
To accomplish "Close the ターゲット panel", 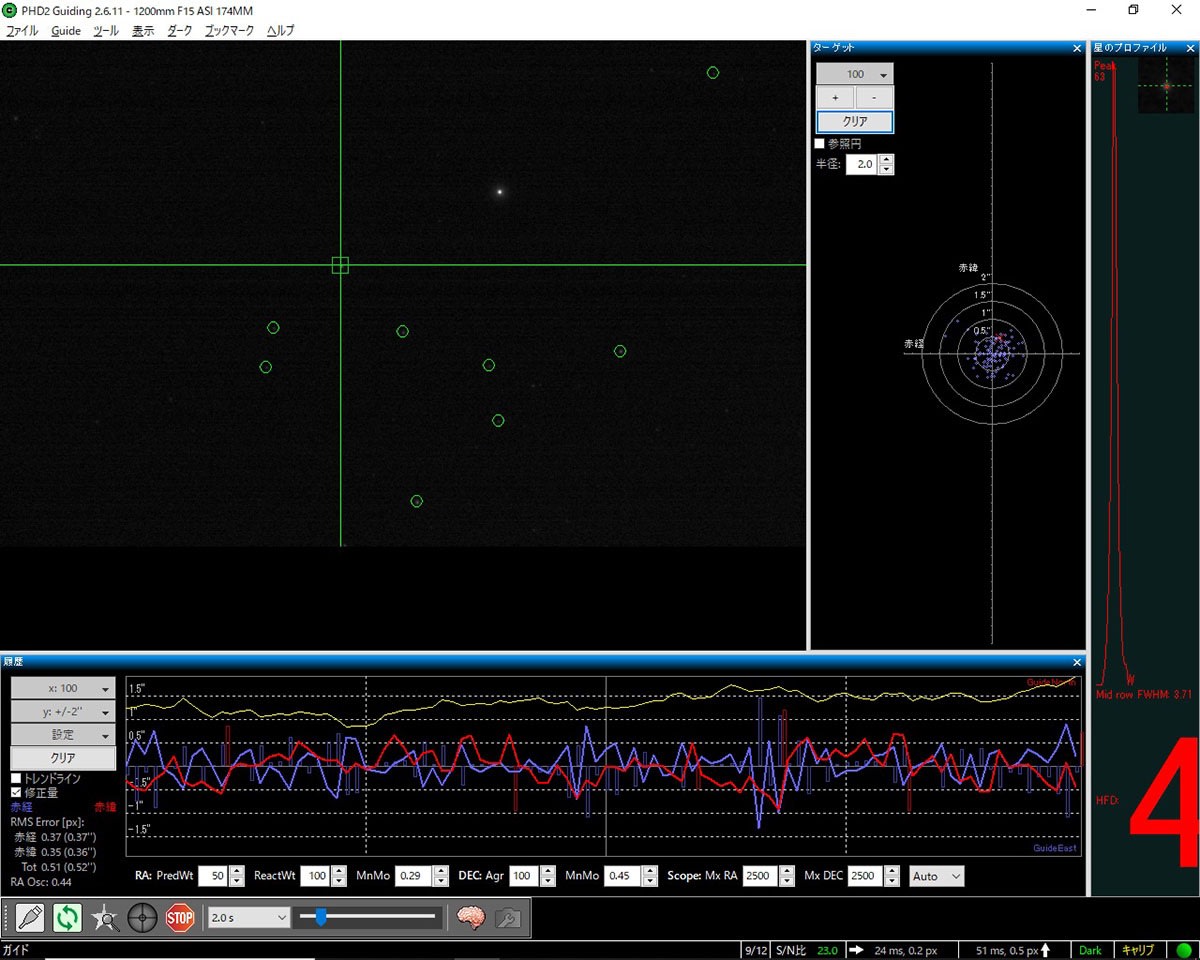I will [x=1077, y=47].
